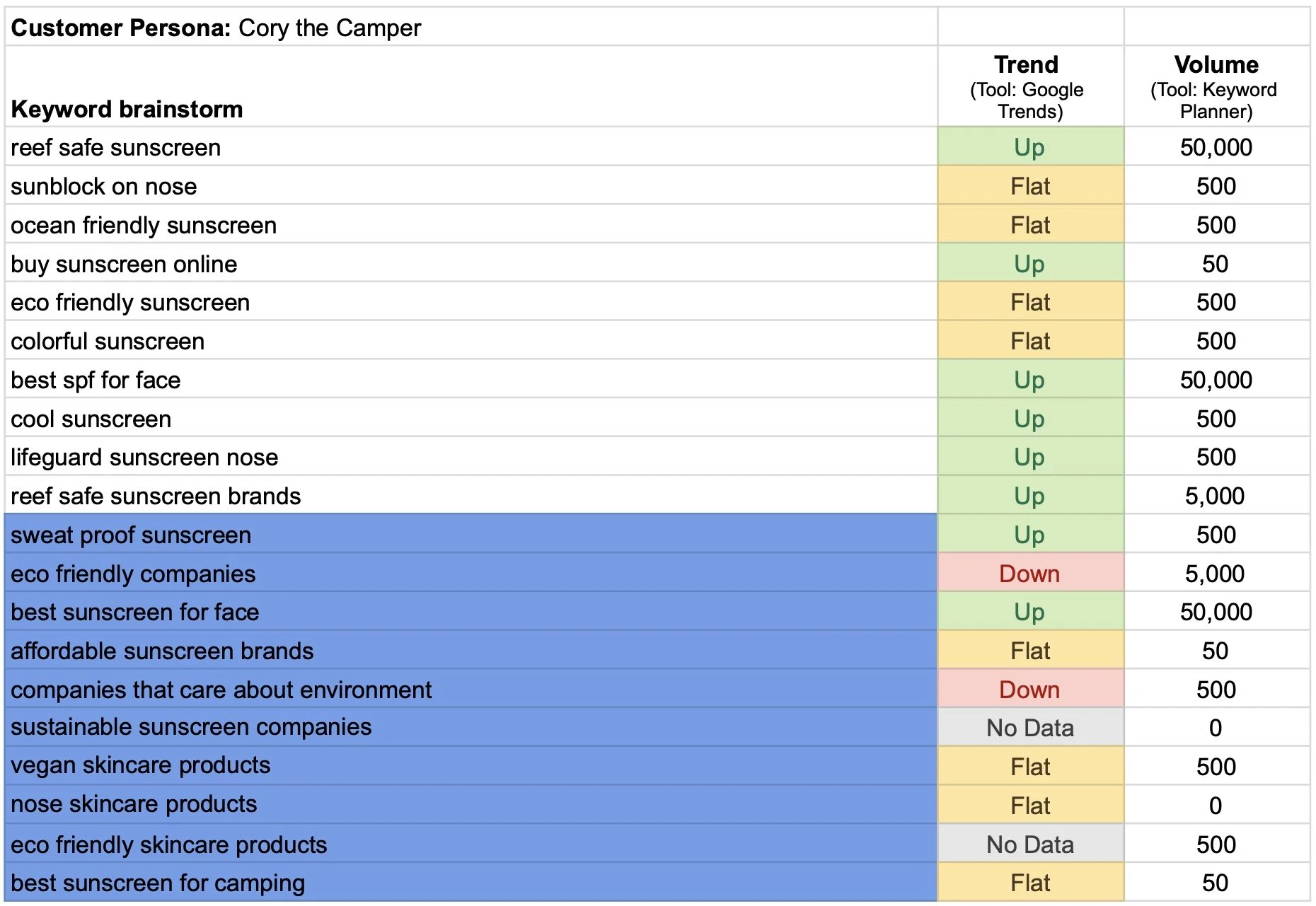Select the 'reef safe sunscreen' keyword cell
1316x906 pixels.
pyautogui.click(x=471, y=147)
